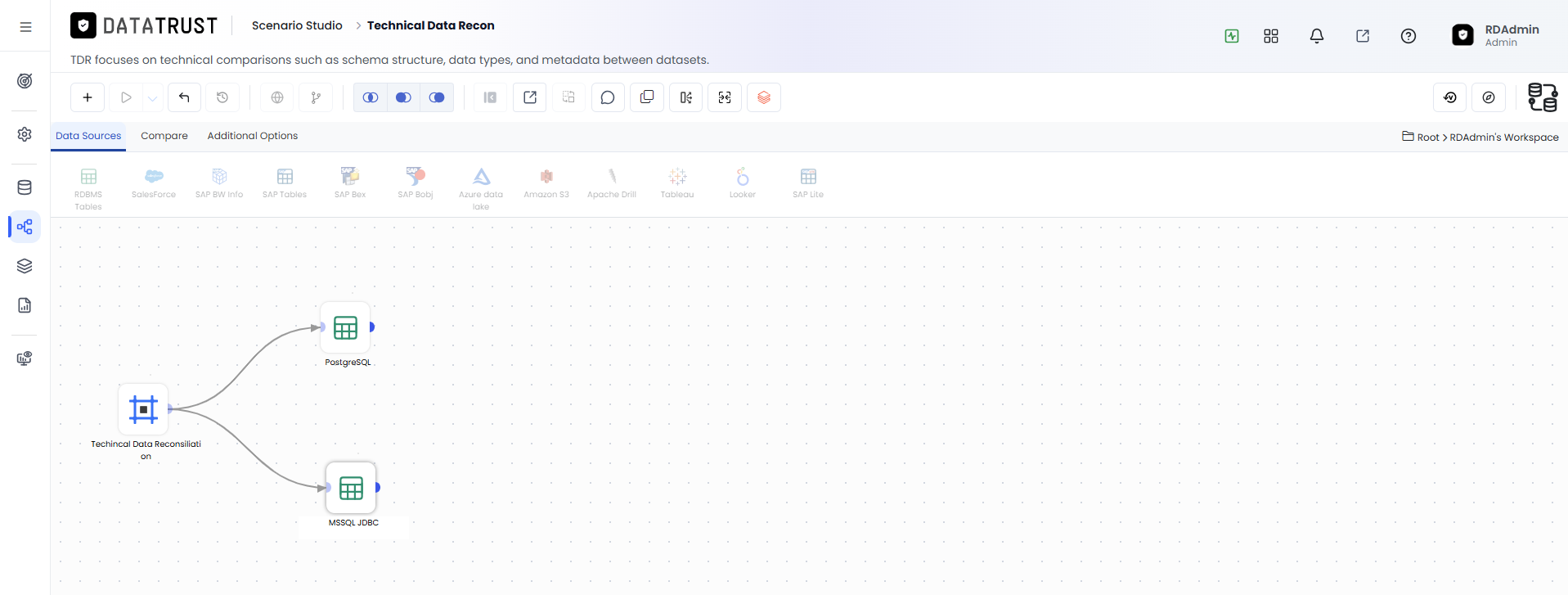Click the green activity monitor icon
1568x595 pixels.
pyautogui.click(x=1232, y=36)
